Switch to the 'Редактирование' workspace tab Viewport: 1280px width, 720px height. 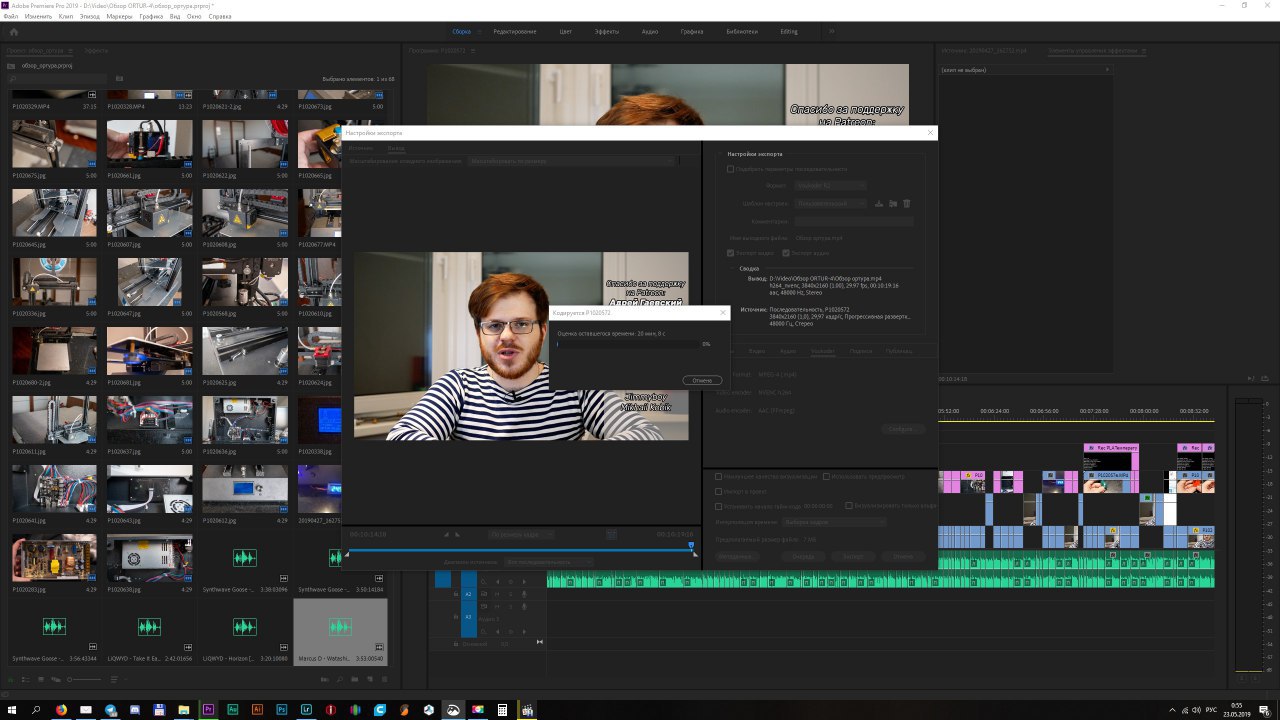[515, 32]
